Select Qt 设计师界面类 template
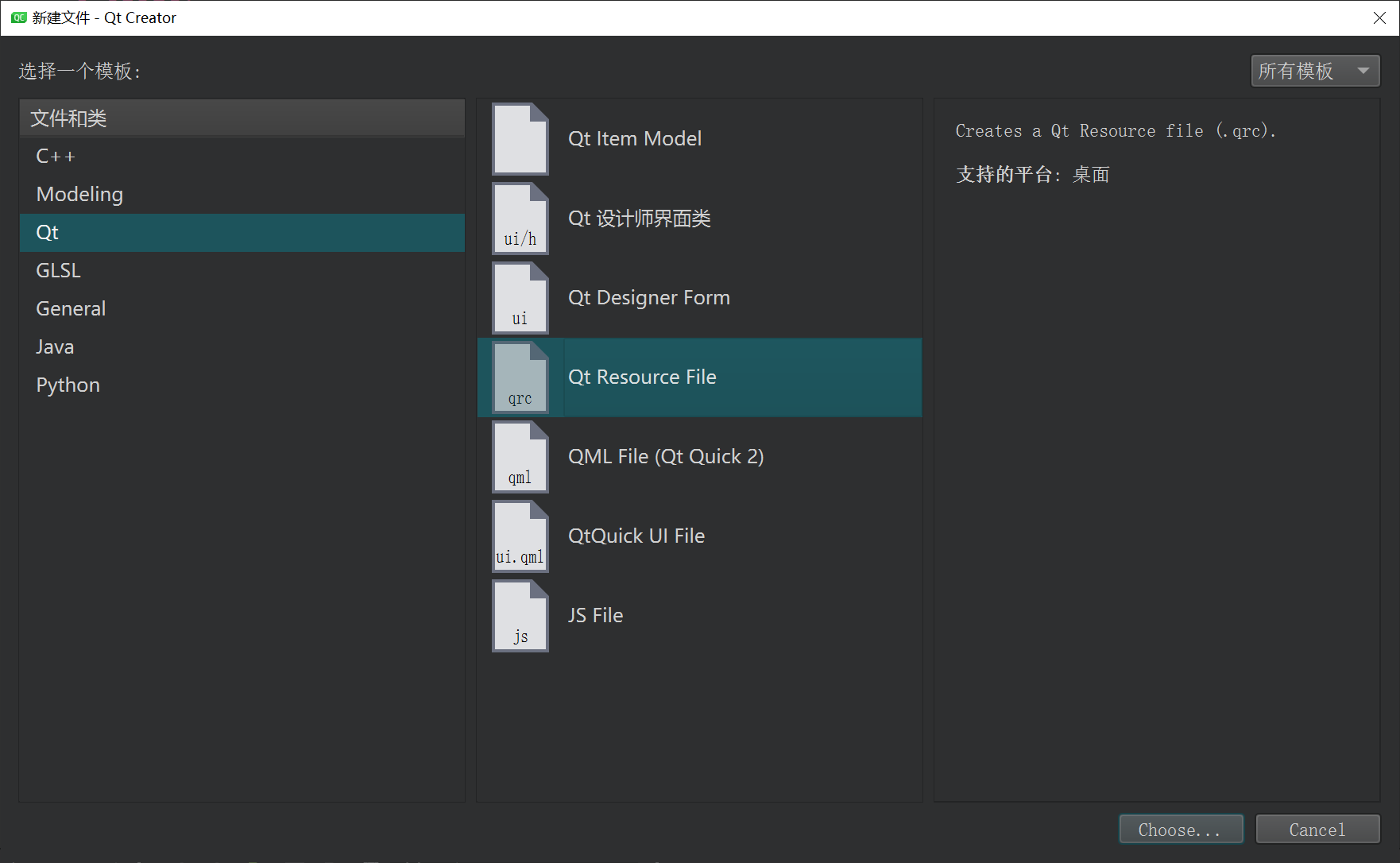The width and height of the screenshot is (1400, 863). [699, 219]
